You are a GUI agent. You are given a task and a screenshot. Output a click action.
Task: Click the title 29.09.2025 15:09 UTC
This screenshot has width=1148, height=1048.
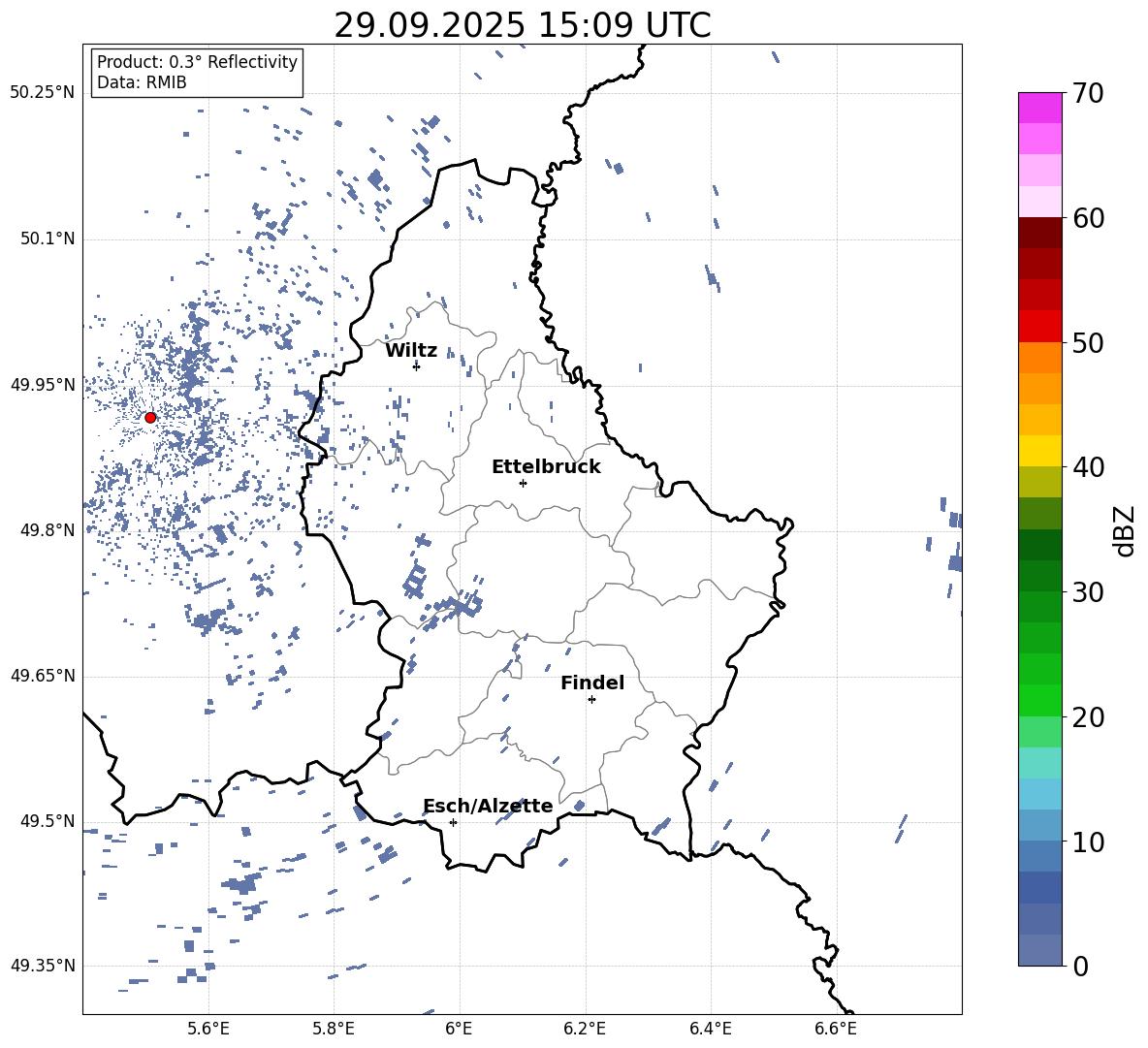pos(523,25)
